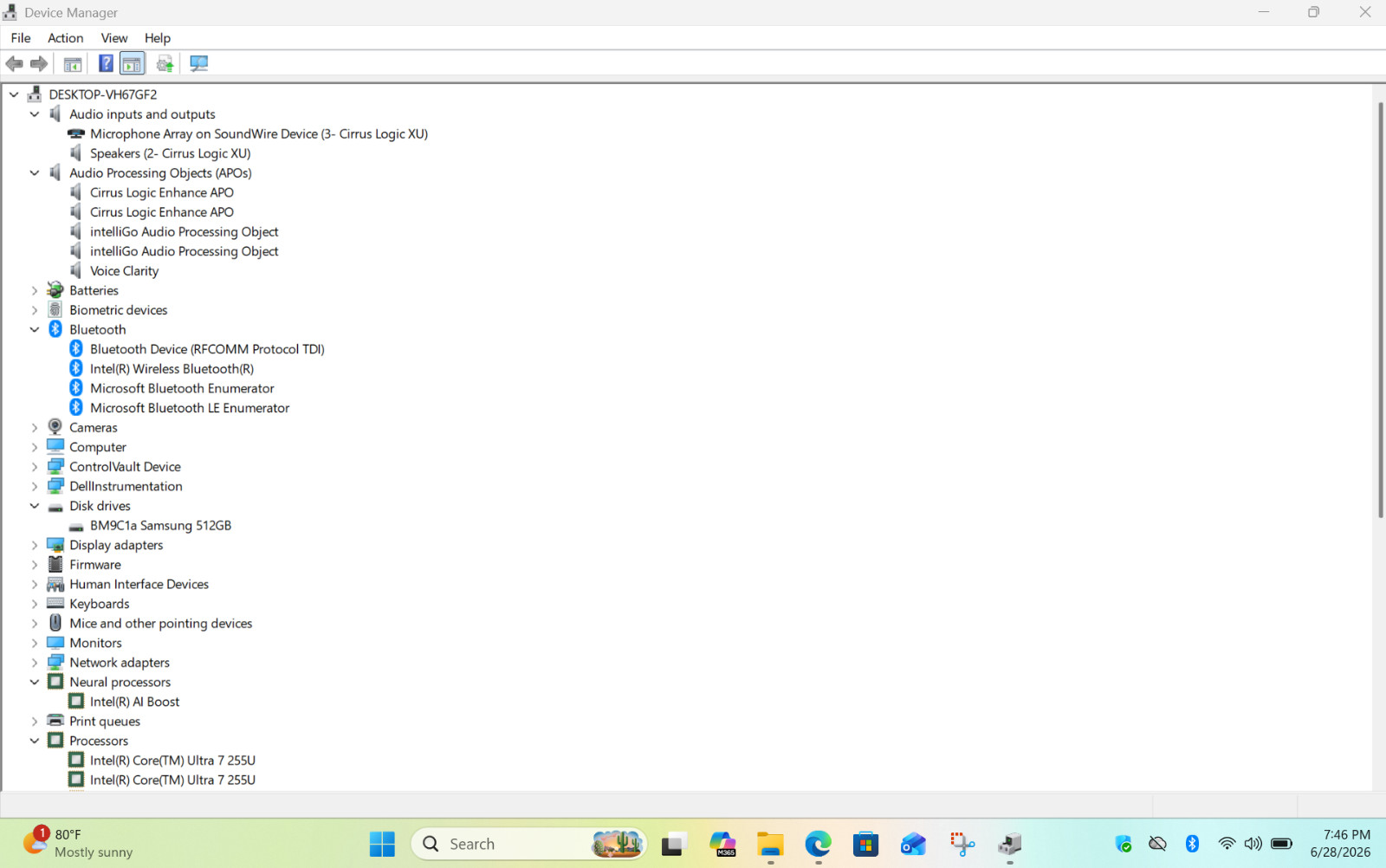Image resolution: width=1386 pixels, height=868 pixels.
Task: Click the Print queues printer icon
Action: (55, 721)
